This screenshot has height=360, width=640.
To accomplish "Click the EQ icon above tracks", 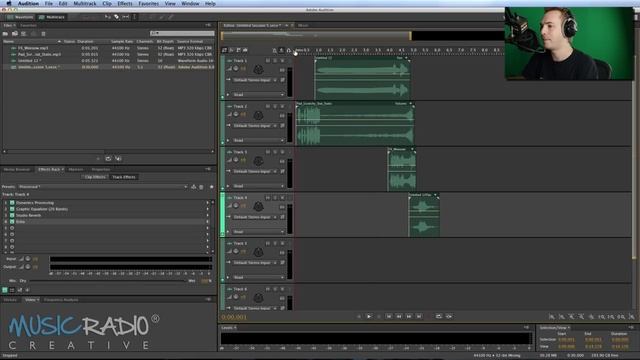I will point(245,50).
